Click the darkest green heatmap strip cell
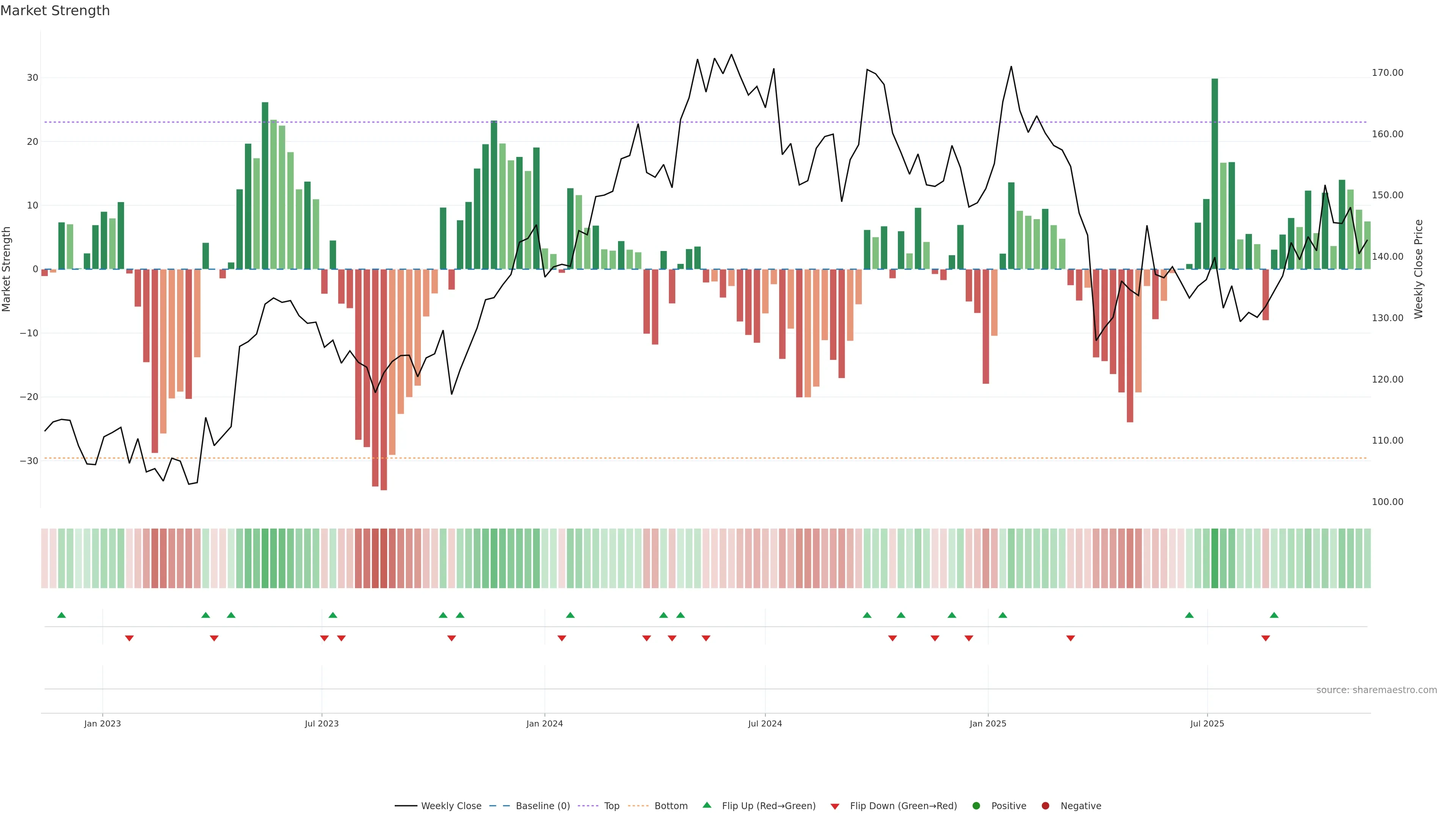 (x=1214, y=559)
